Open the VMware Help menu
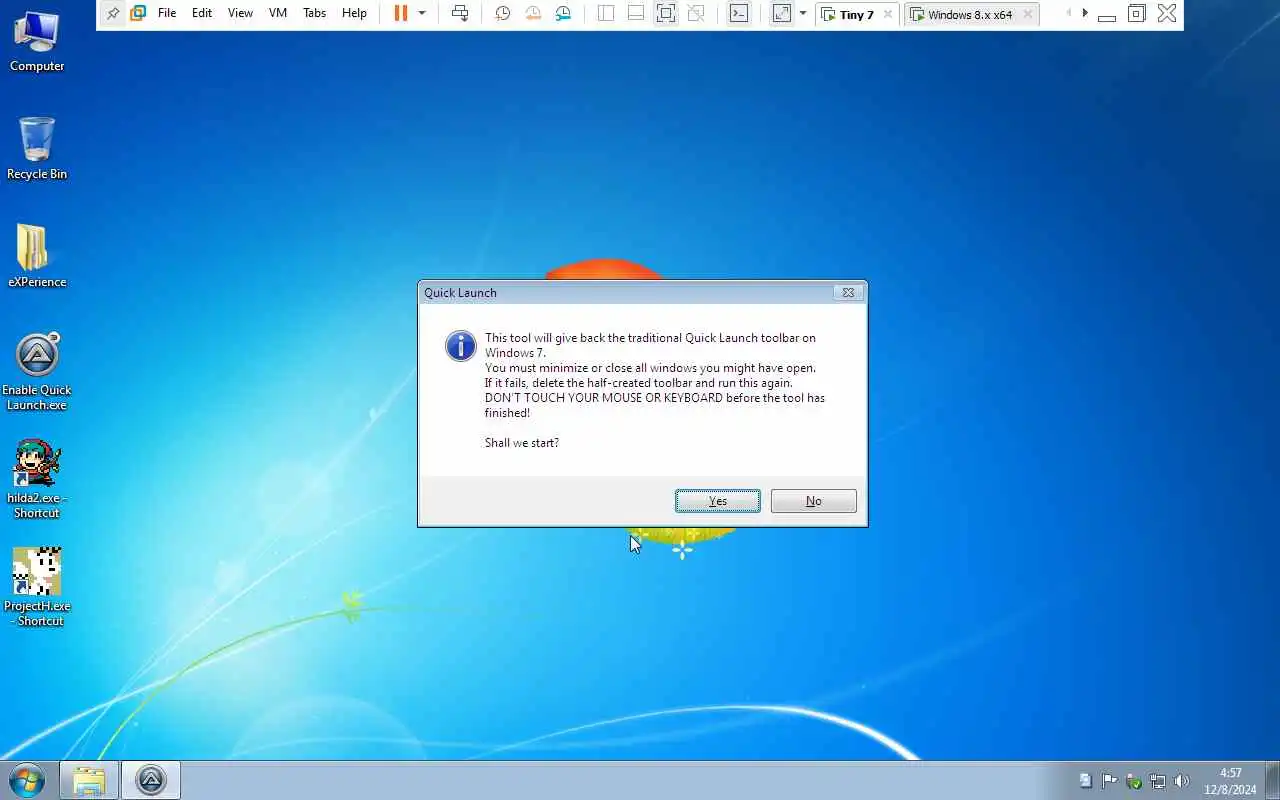 [x=354, y=13]
